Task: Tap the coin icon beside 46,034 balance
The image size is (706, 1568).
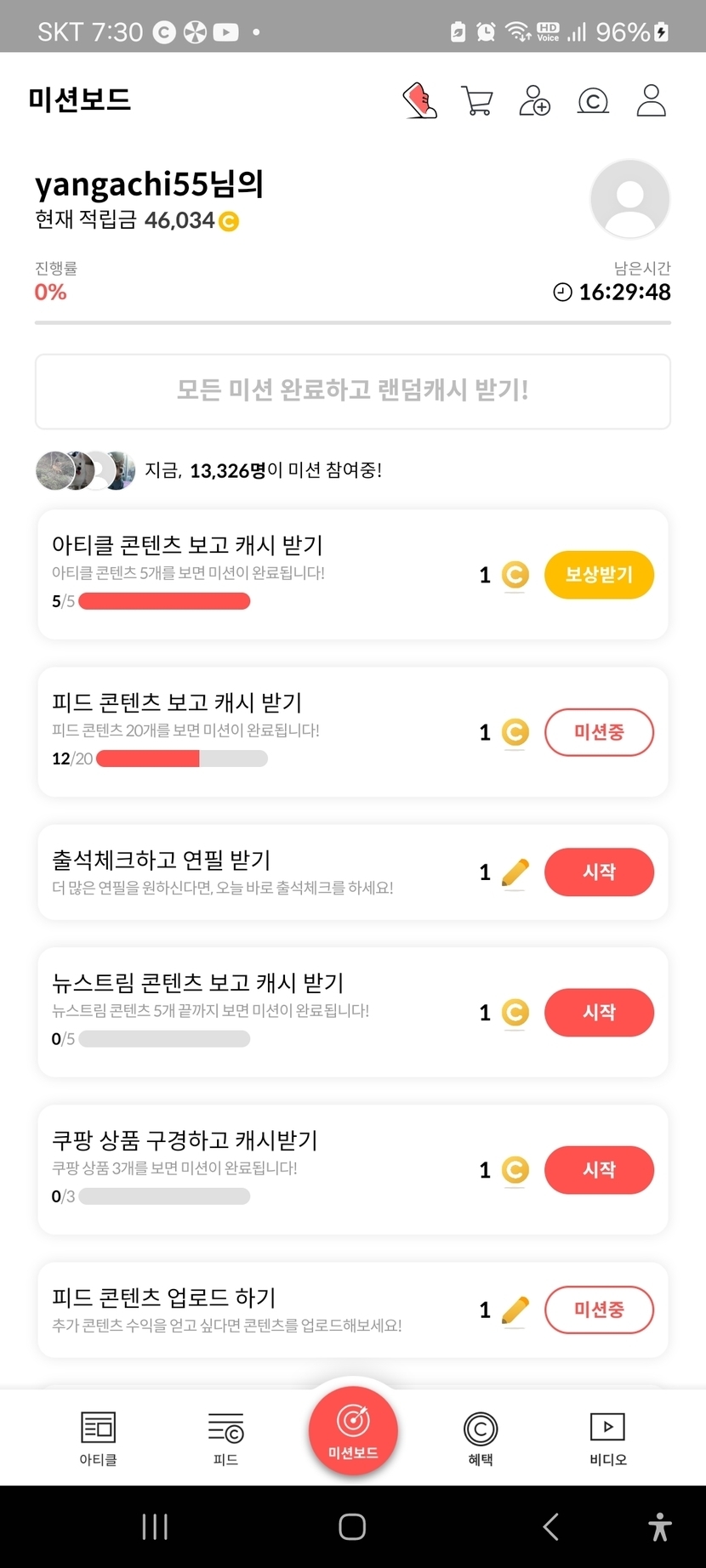Action: click(229, 222)
